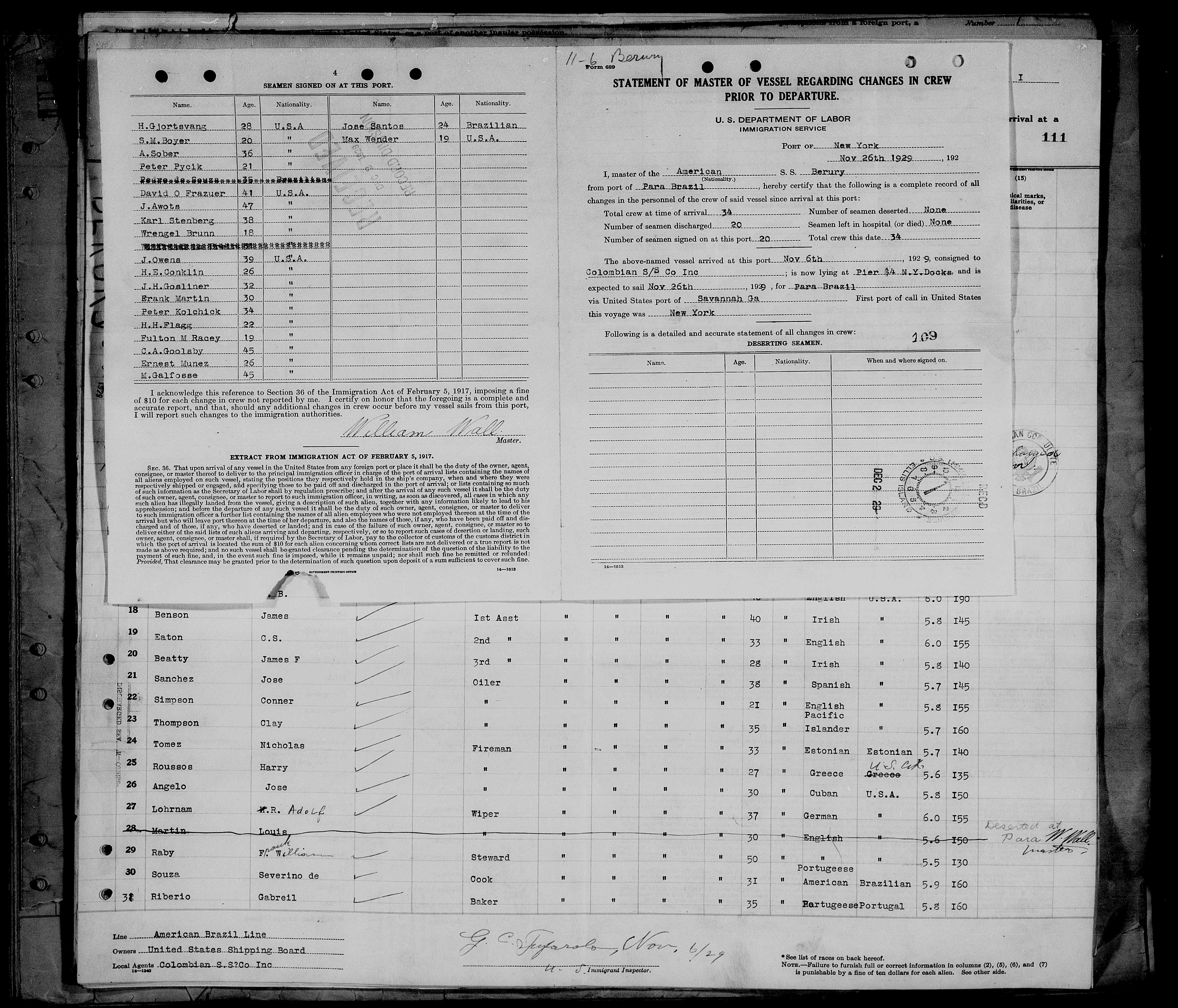Click 'Pacific Islander' race entry

click(x=827, y=722)
